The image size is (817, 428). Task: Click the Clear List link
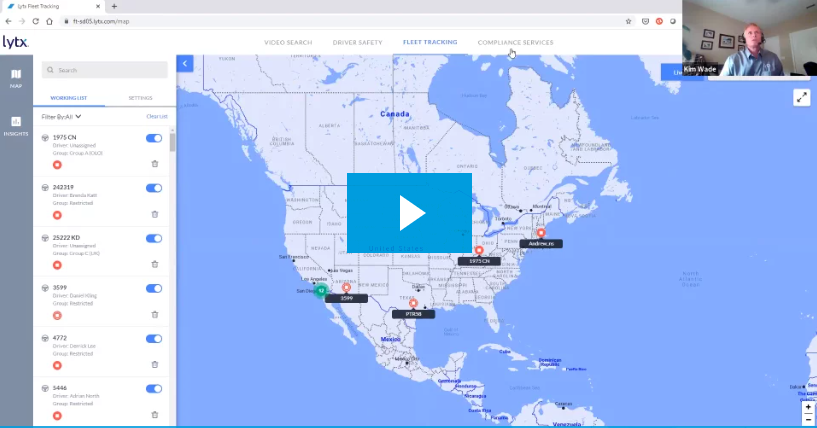[157, 116]
